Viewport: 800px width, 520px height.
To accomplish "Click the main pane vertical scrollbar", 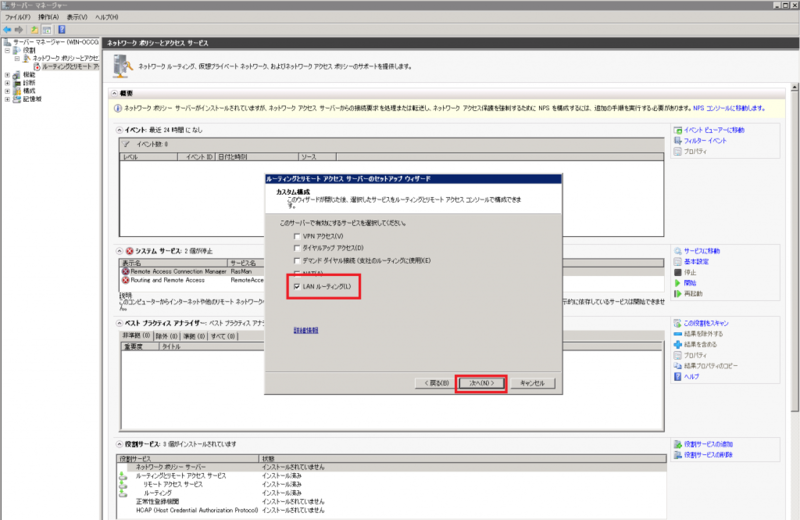I will tap(794, 250).
